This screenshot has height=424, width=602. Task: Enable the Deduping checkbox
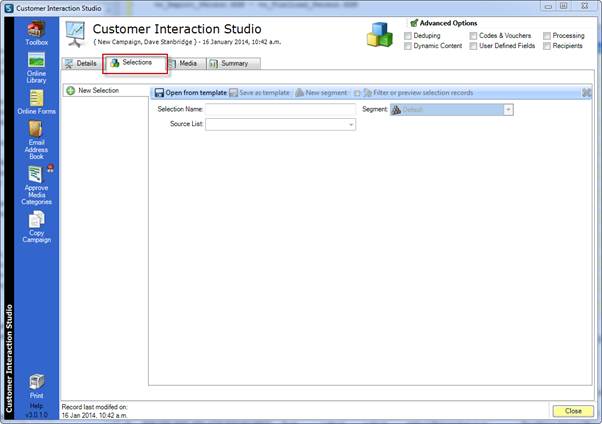coord(408,36)
